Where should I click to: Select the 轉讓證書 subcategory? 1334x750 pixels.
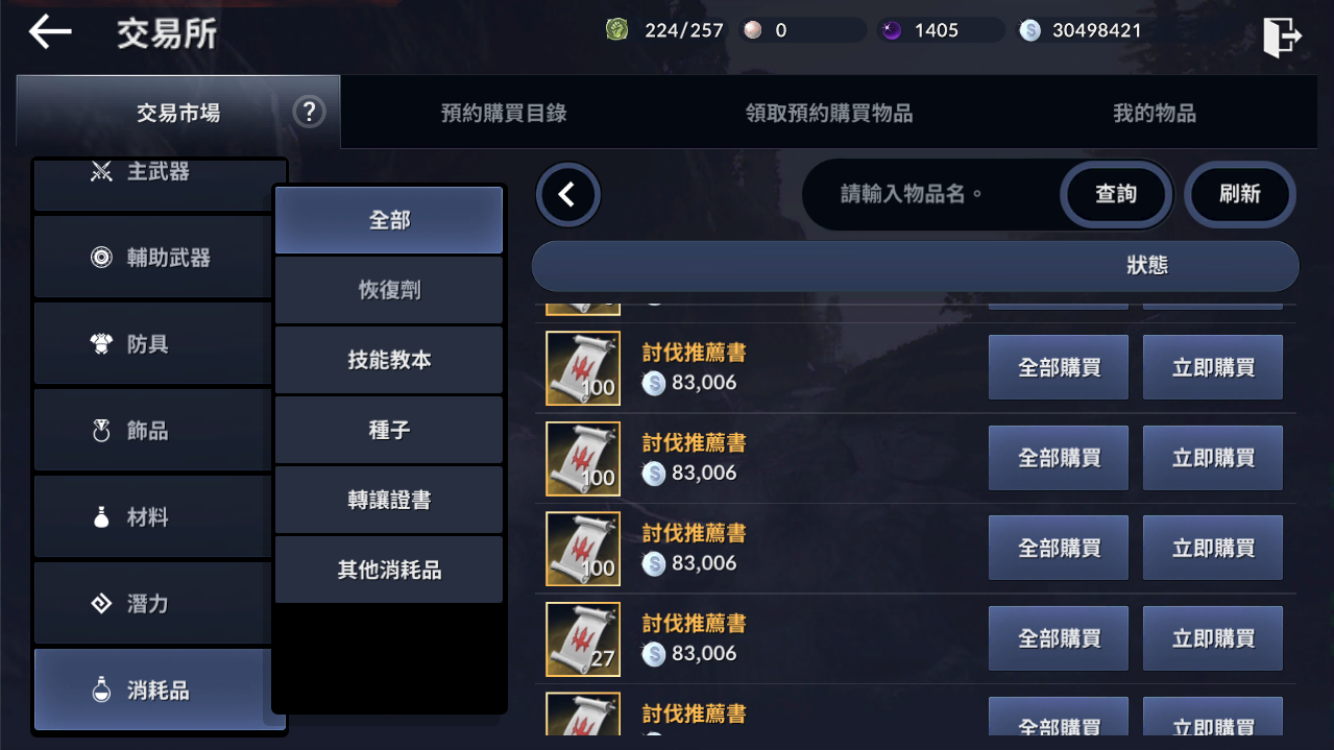tap(389, 500)
